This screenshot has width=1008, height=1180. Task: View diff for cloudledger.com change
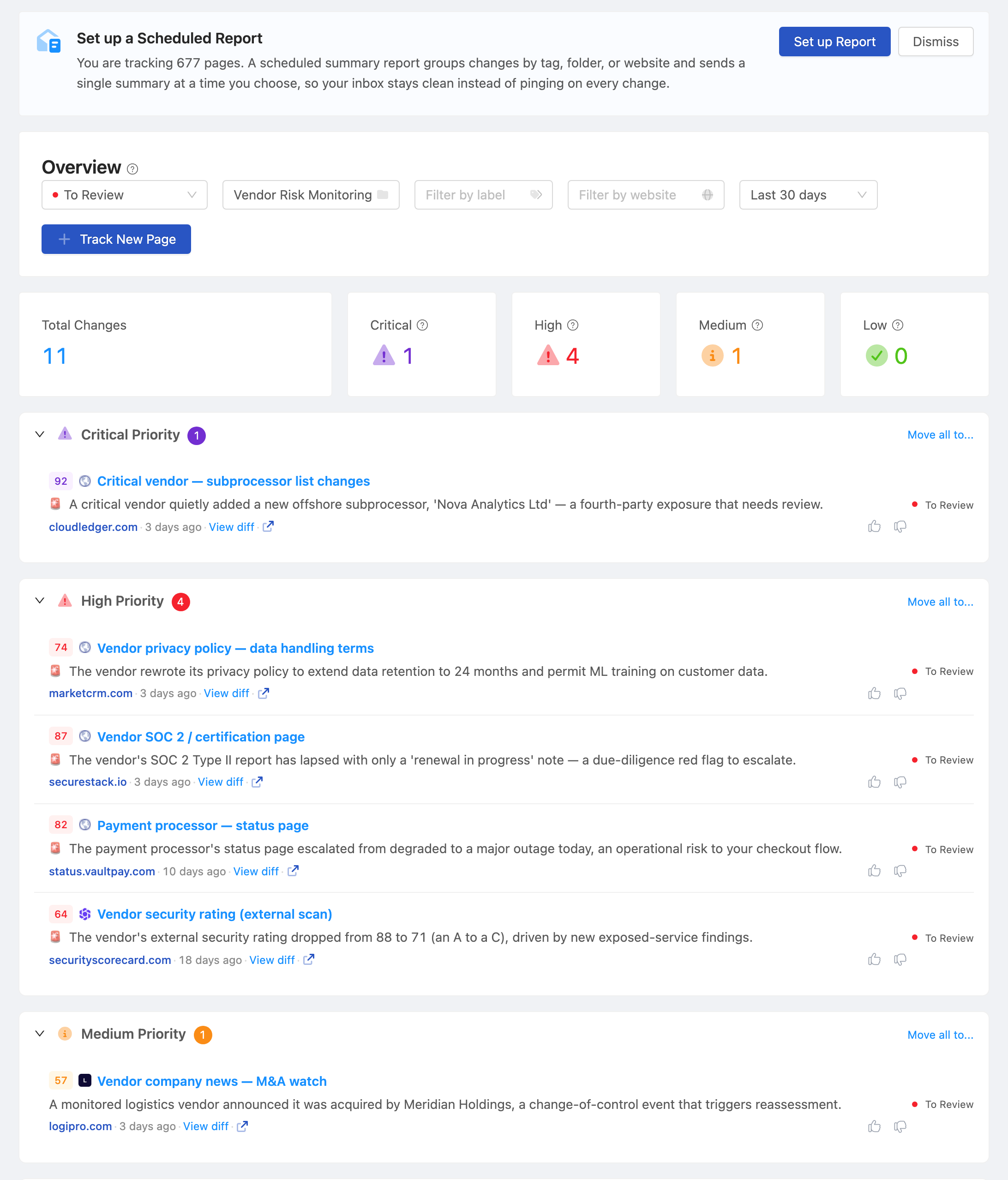click(231, 527)
